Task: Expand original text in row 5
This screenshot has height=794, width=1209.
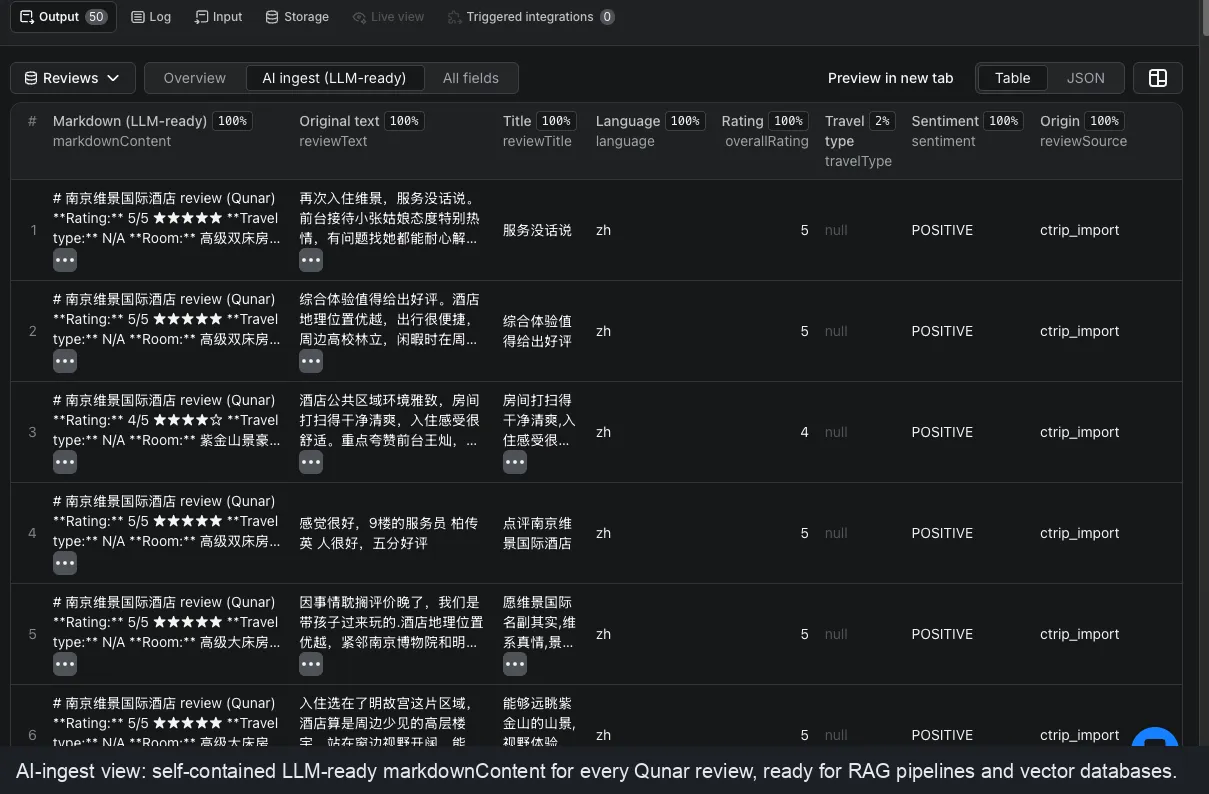Action: click(311, 664)
